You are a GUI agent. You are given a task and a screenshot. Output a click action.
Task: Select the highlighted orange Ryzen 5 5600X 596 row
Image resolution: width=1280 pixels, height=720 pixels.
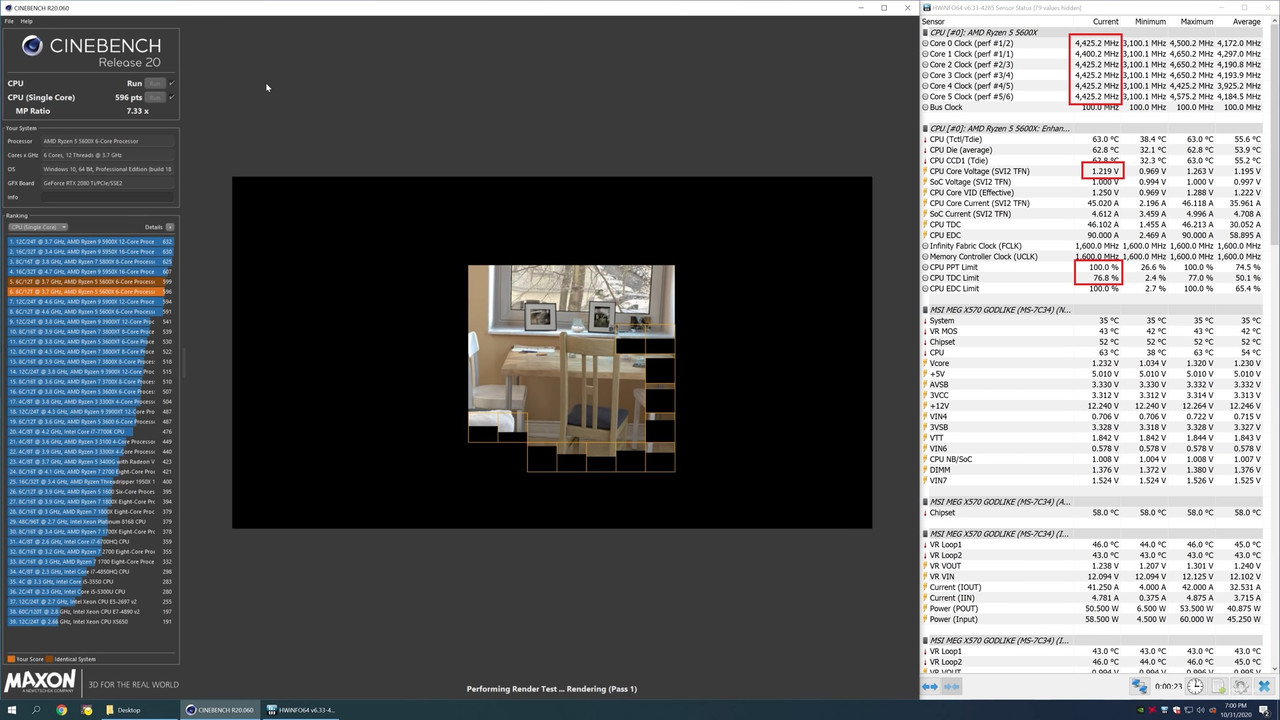click(91, 291)
